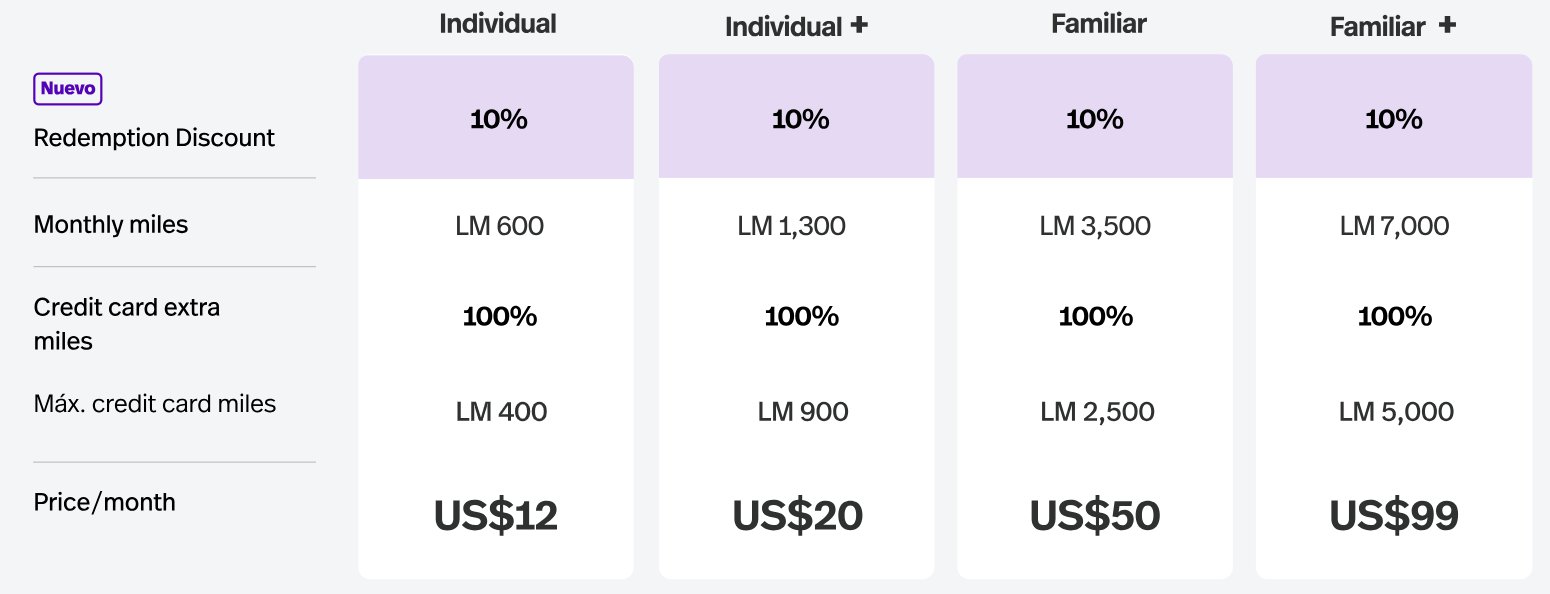Viewport: 1550px width, 594px height.
Task: Click the Familiar plan's 10% discount cell
Action: click(x=1095, y=117)
